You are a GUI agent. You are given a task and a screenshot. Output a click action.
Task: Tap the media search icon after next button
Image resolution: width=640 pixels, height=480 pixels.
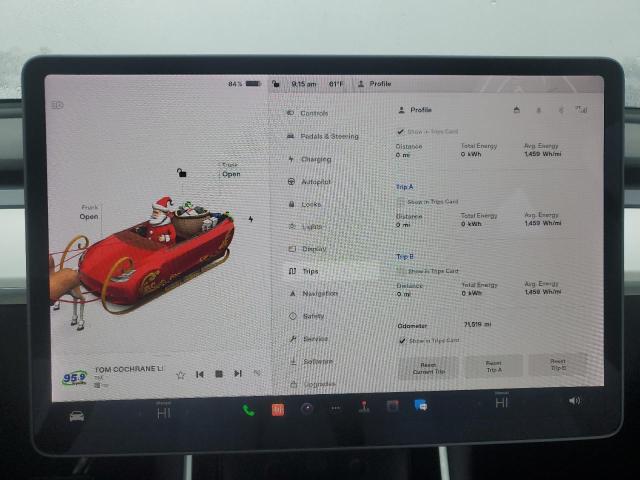tap(257, 373)
